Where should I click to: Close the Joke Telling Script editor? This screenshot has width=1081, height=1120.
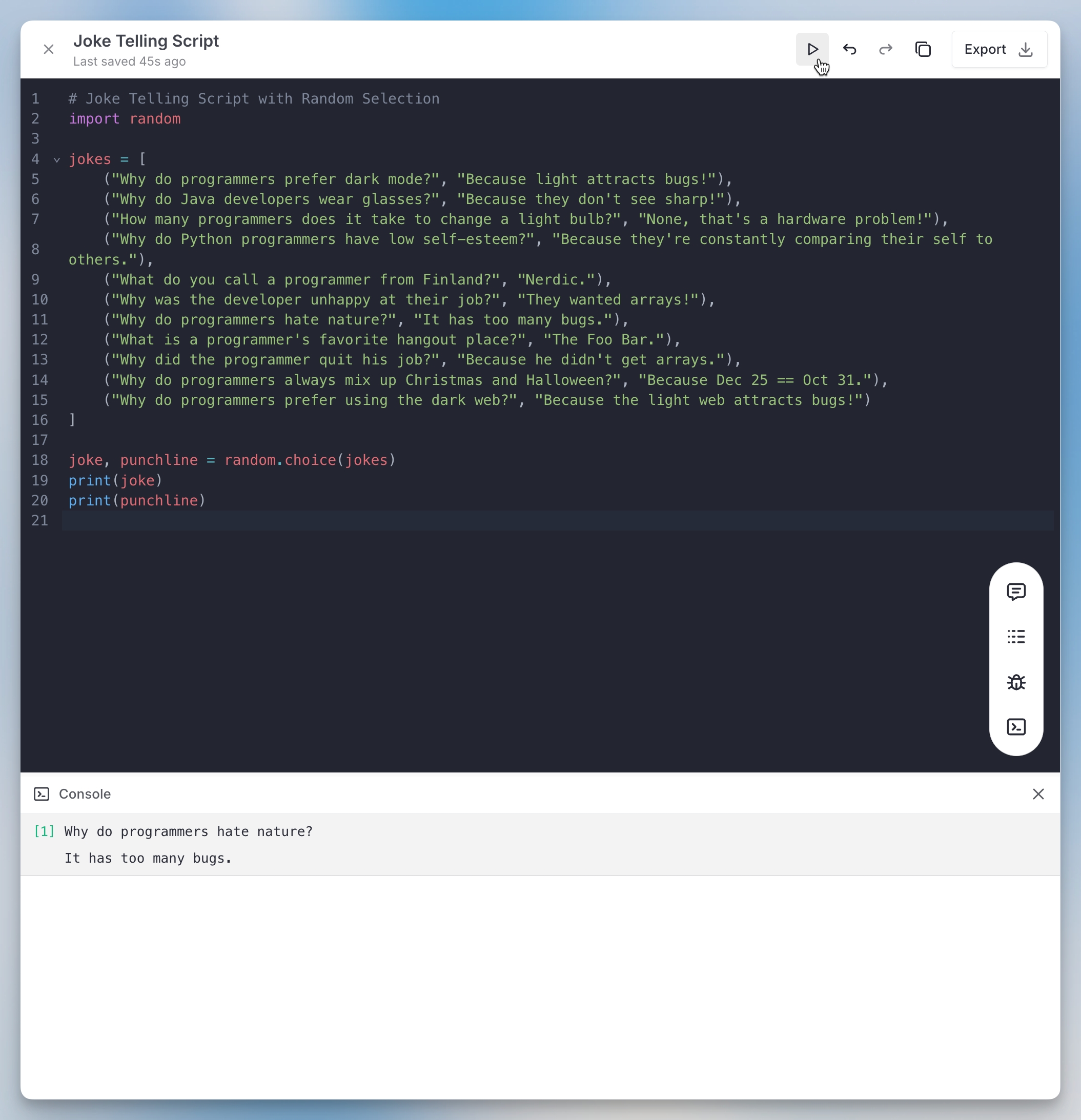click(x=49, y=49)
